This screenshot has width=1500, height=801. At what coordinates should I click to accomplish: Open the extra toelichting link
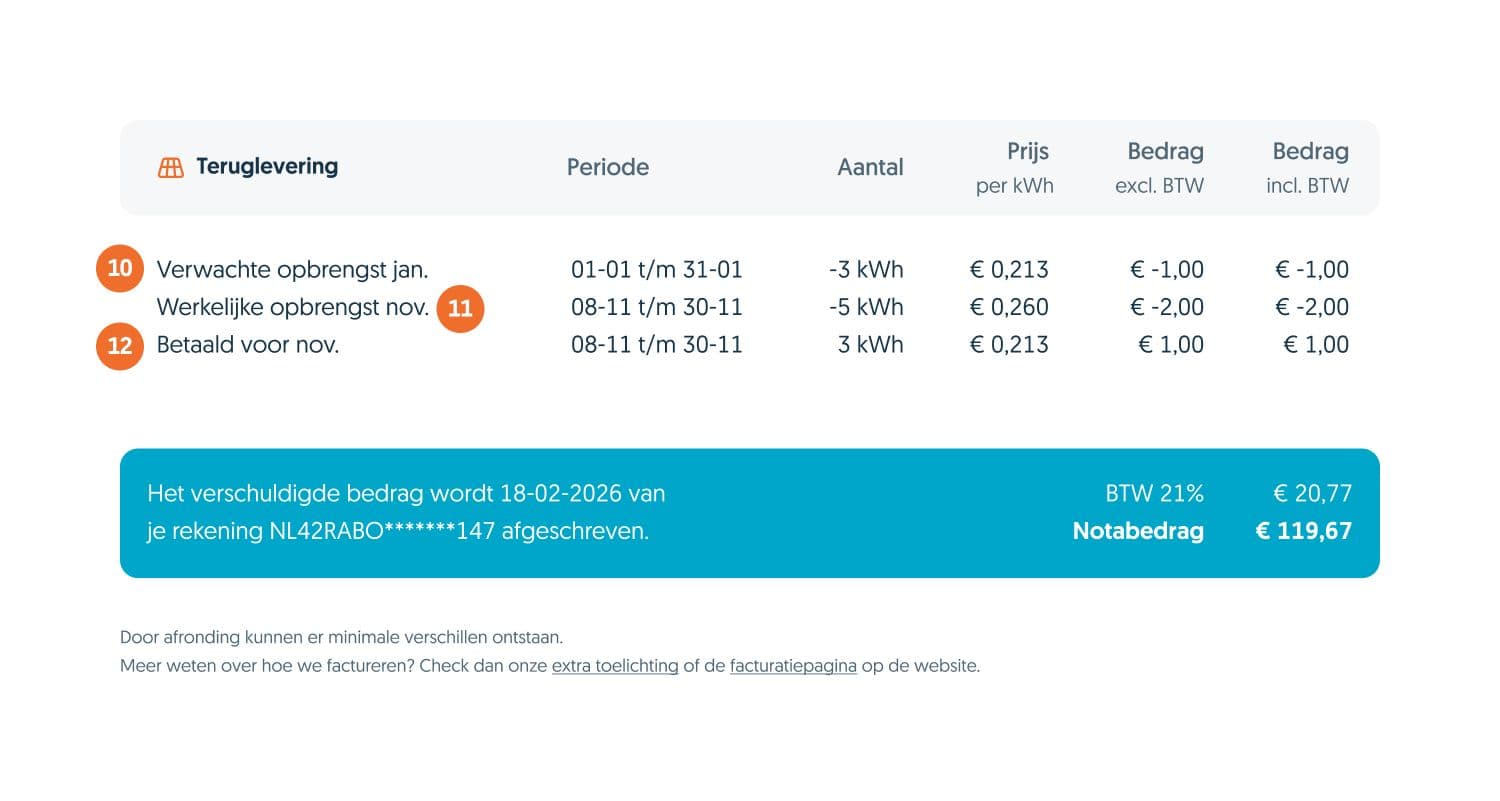[615, 666]
